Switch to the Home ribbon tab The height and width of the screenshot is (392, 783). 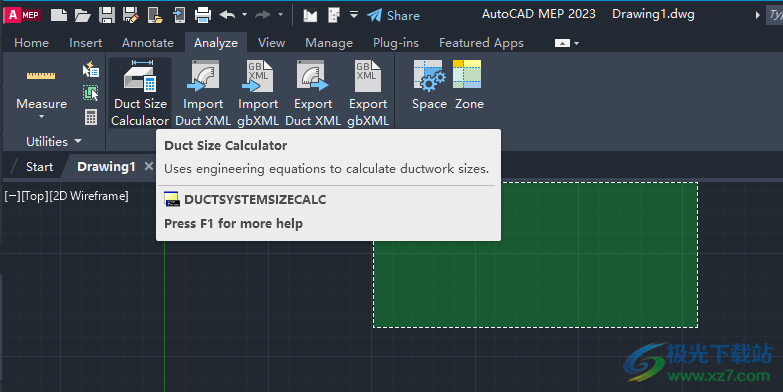[31, 43]
